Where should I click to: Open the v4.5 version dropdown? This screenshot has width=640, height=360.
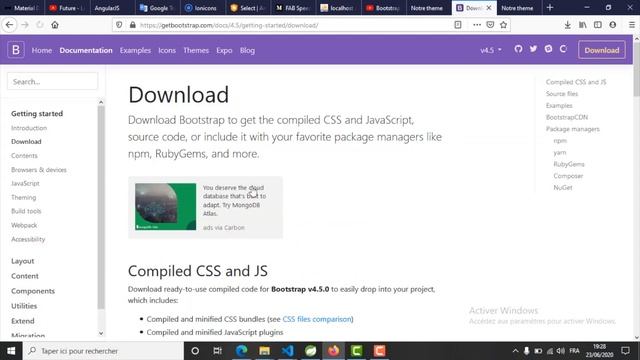[x=491, y=50]
